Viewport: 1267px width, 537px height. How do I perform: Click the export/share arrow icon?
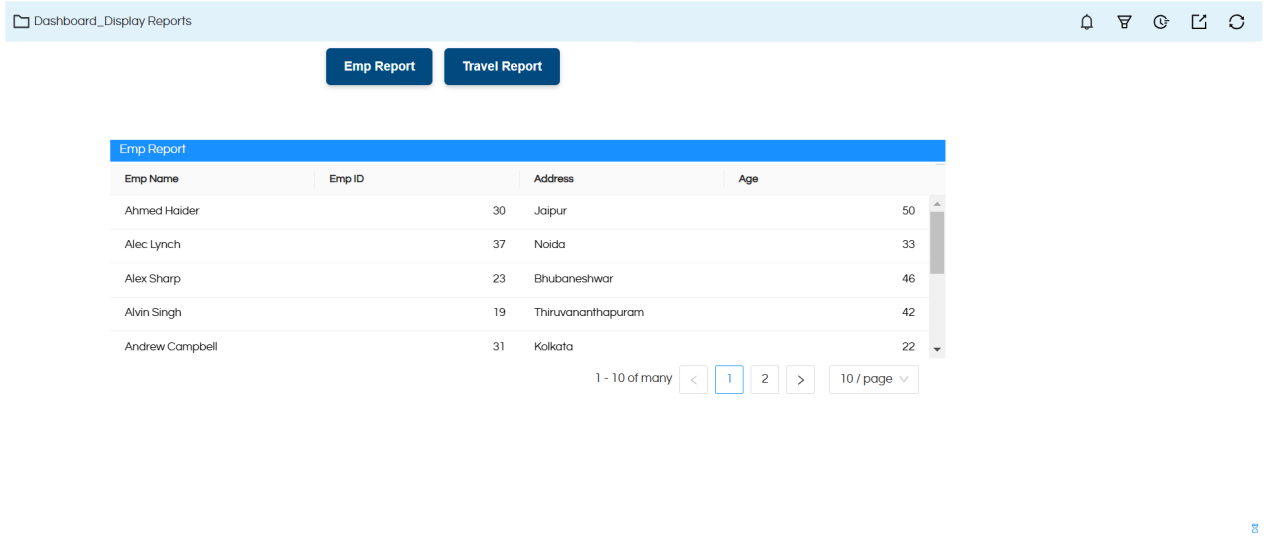tap(1199, 21)
